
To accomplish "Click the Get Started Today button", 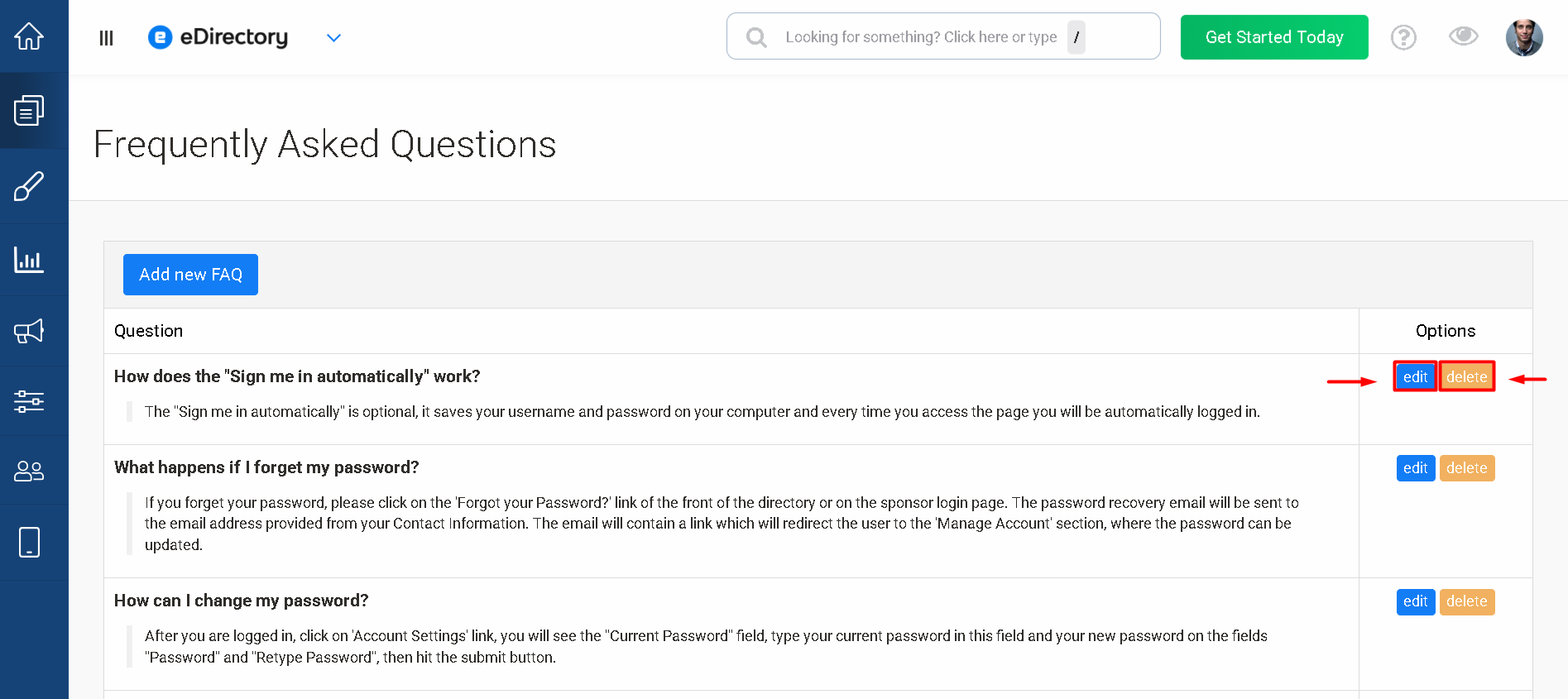I will [1274, 37].
